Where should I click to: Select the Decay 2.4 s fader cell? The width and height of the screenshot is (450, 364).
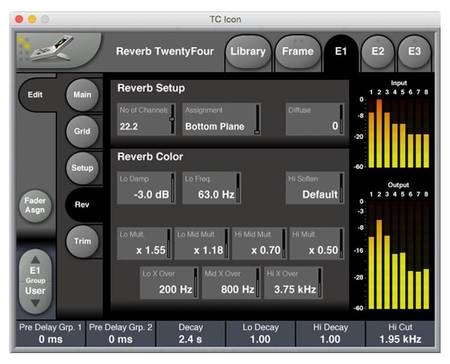click(x=191, y=334)
